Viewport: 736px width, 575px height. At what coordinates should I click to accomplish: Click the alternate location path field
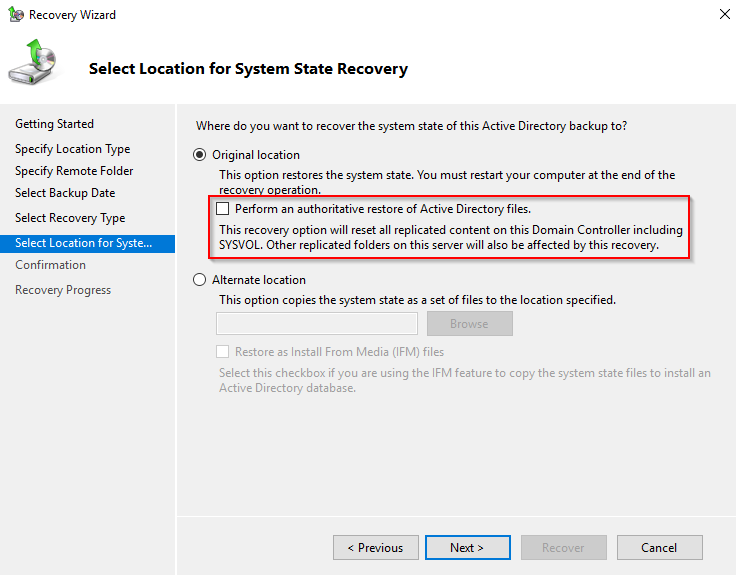(x=317, y=323)
